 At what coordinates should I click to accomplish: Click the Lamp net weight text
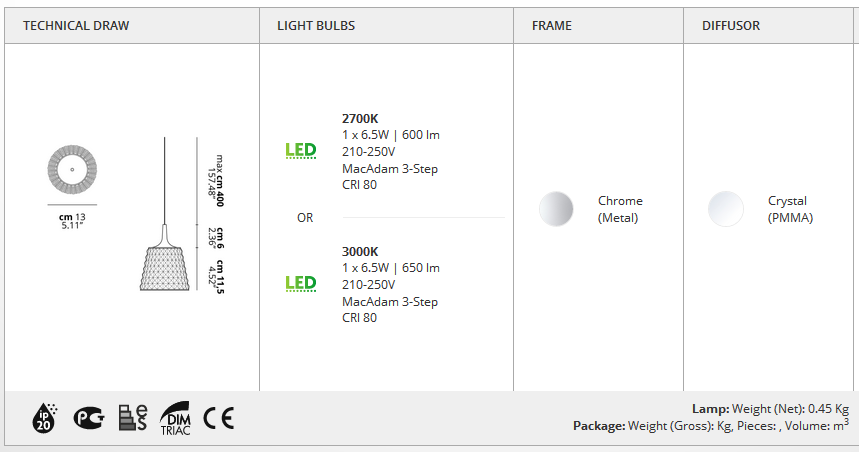point(770,409)
